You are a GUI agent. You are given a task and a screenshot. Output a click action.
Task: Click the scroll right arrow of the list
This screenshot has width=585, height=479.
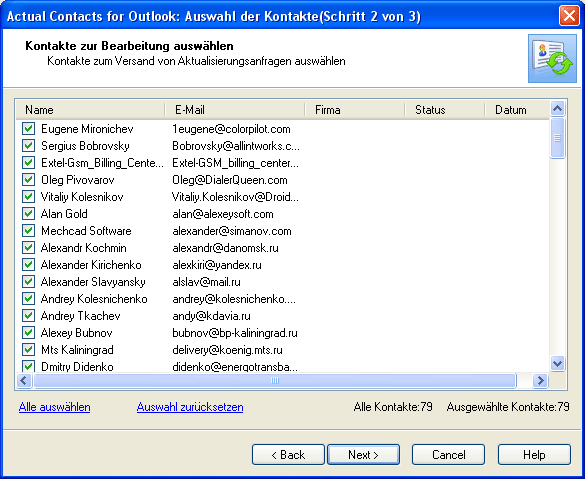point(540,381)
